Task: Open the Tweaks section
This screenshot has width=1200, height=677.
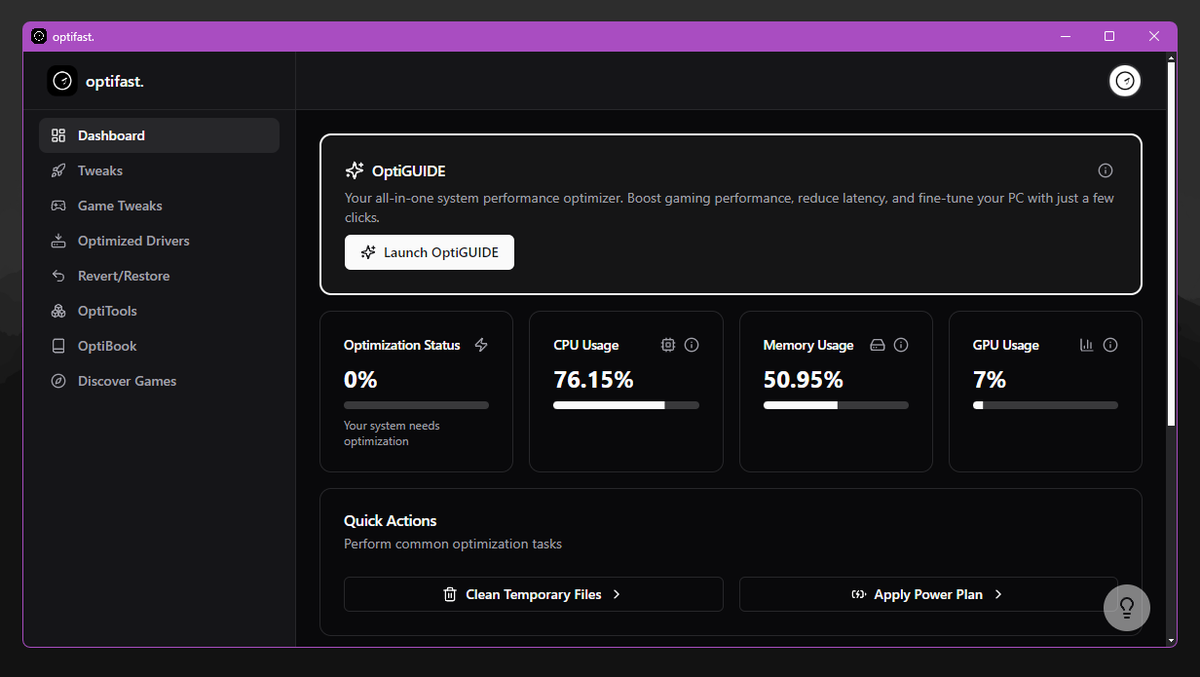Action: click(159, 171)
